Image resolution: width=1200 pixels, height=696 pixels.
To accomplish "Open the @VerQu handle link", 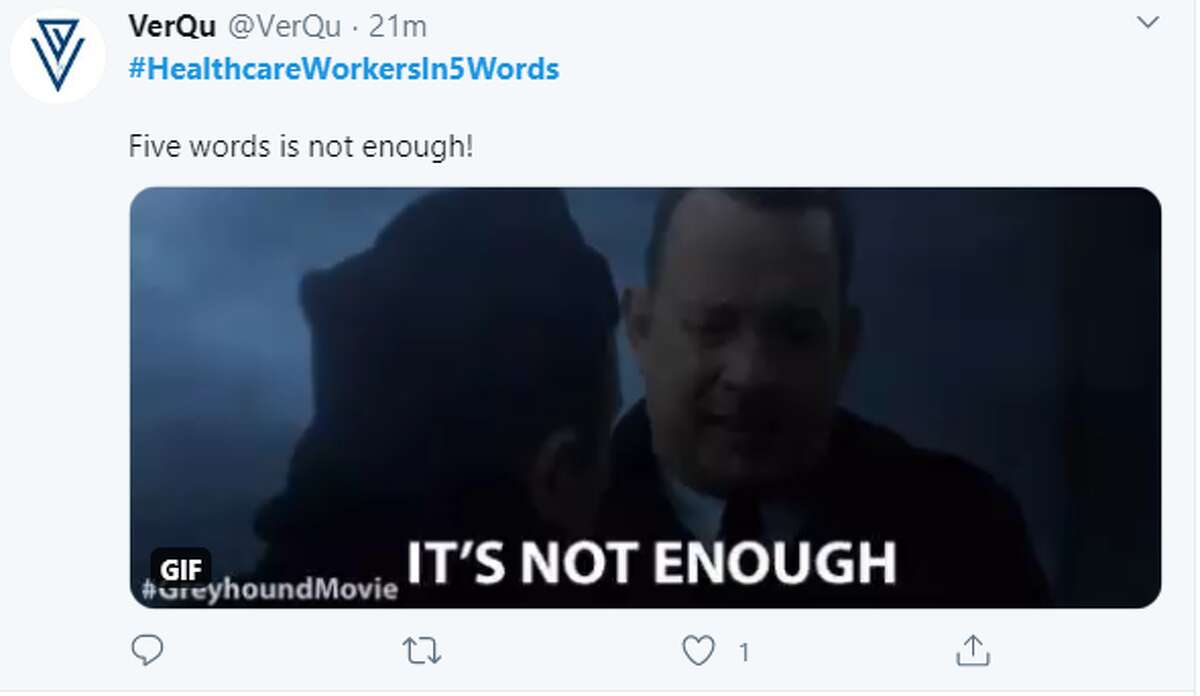I will (x=283, y=27).
